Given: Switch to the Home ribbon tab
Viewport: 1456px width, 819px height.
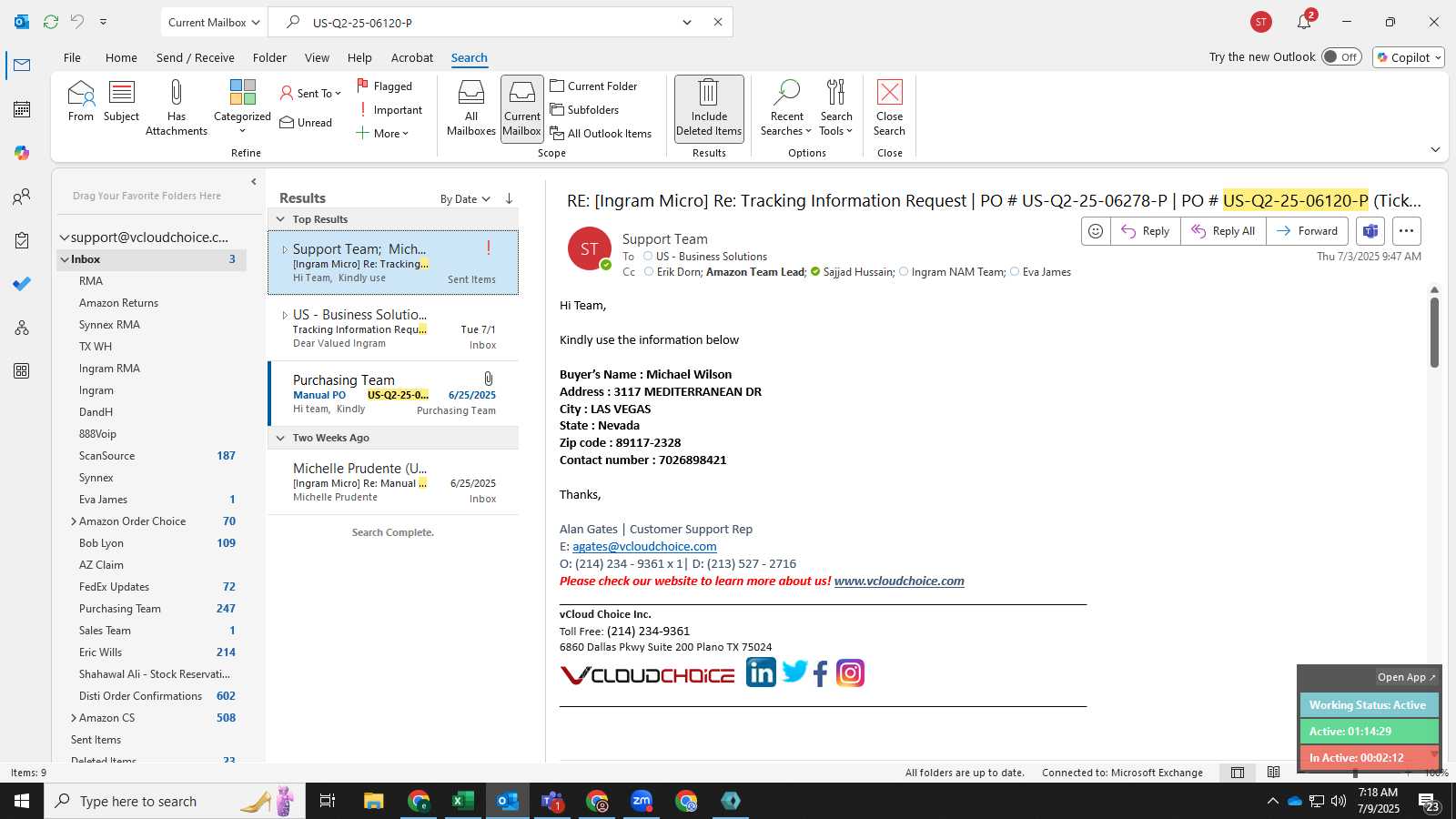Looking at the screenshot, I should [121, 57].
